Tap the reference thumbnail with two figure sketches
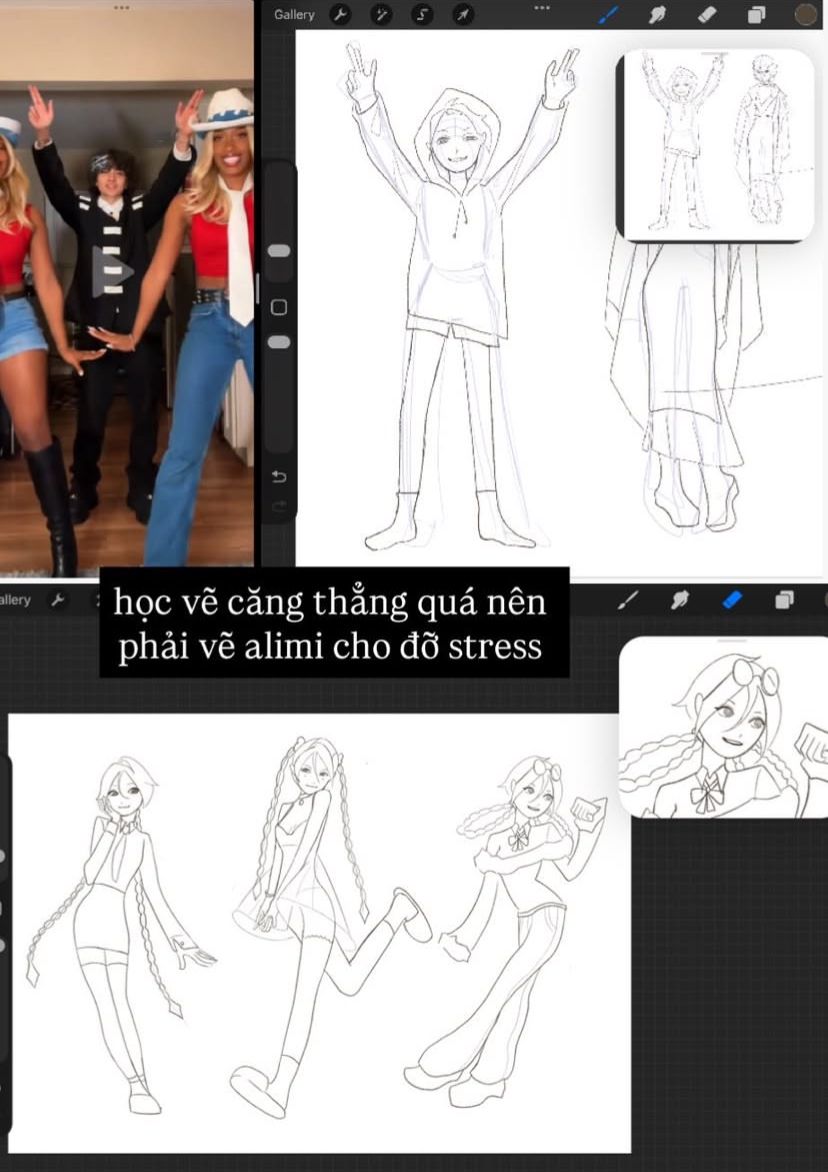Image resolution: width=828 pixels, height=1172 pixels. [716, 145]
